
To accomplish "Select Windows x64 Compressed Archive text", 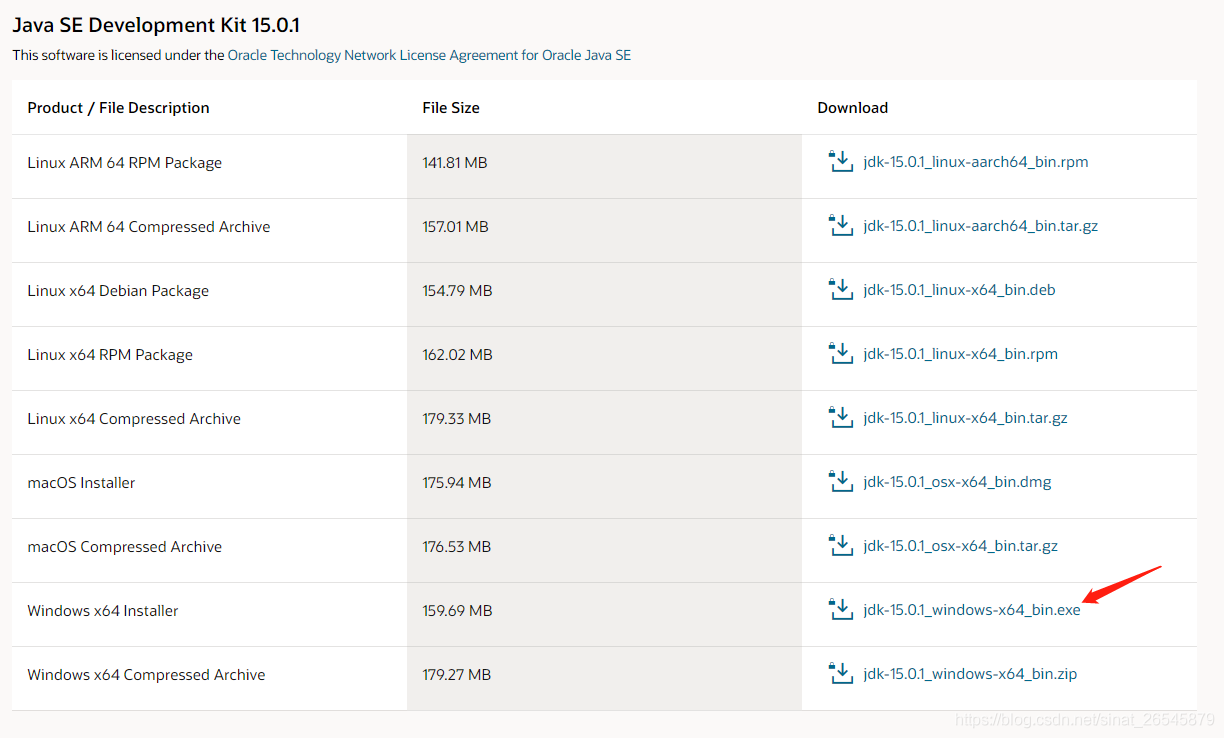I will tap(146, 675).
